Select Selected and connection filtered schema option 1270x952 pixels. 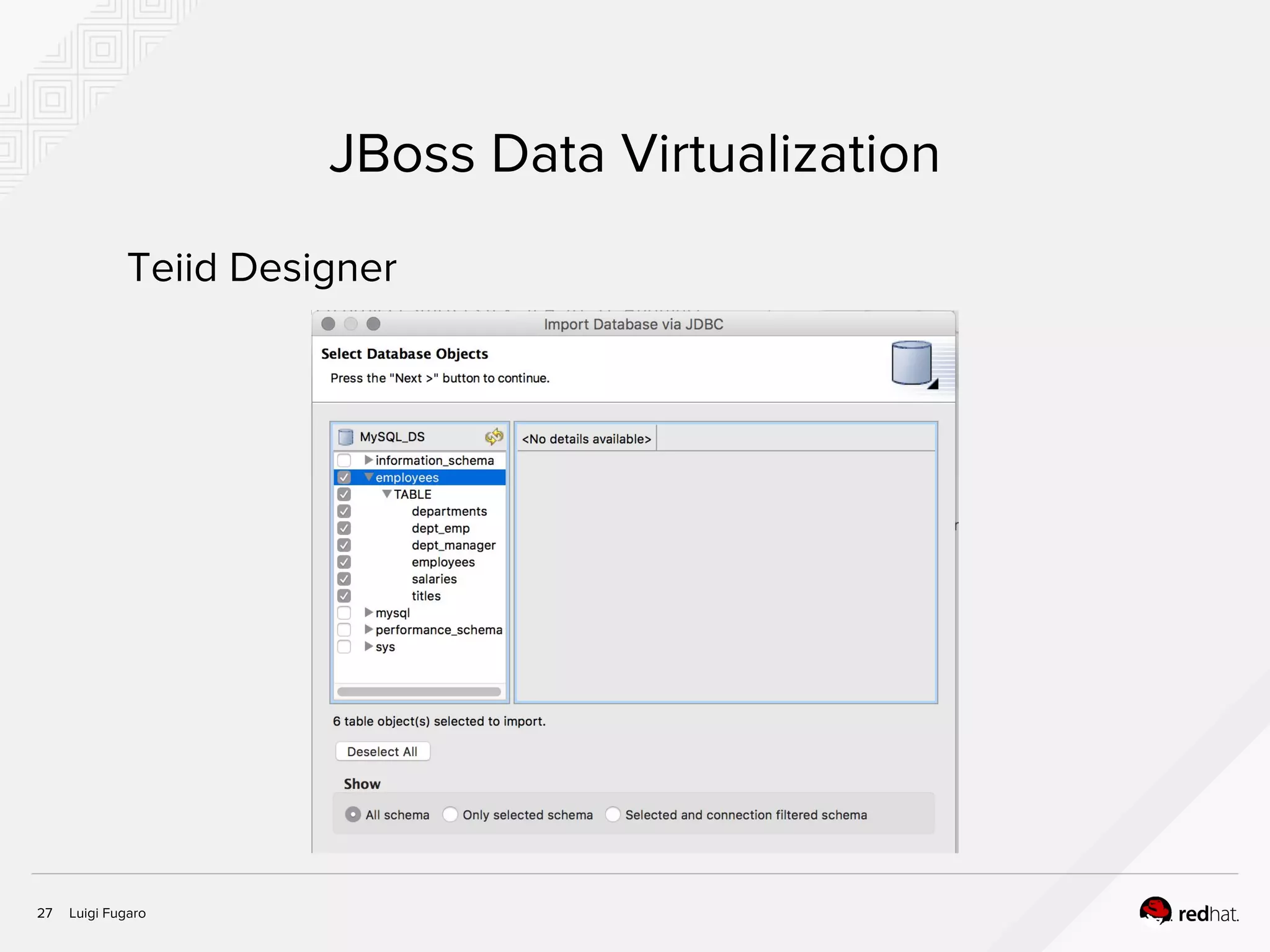point(613,814)
